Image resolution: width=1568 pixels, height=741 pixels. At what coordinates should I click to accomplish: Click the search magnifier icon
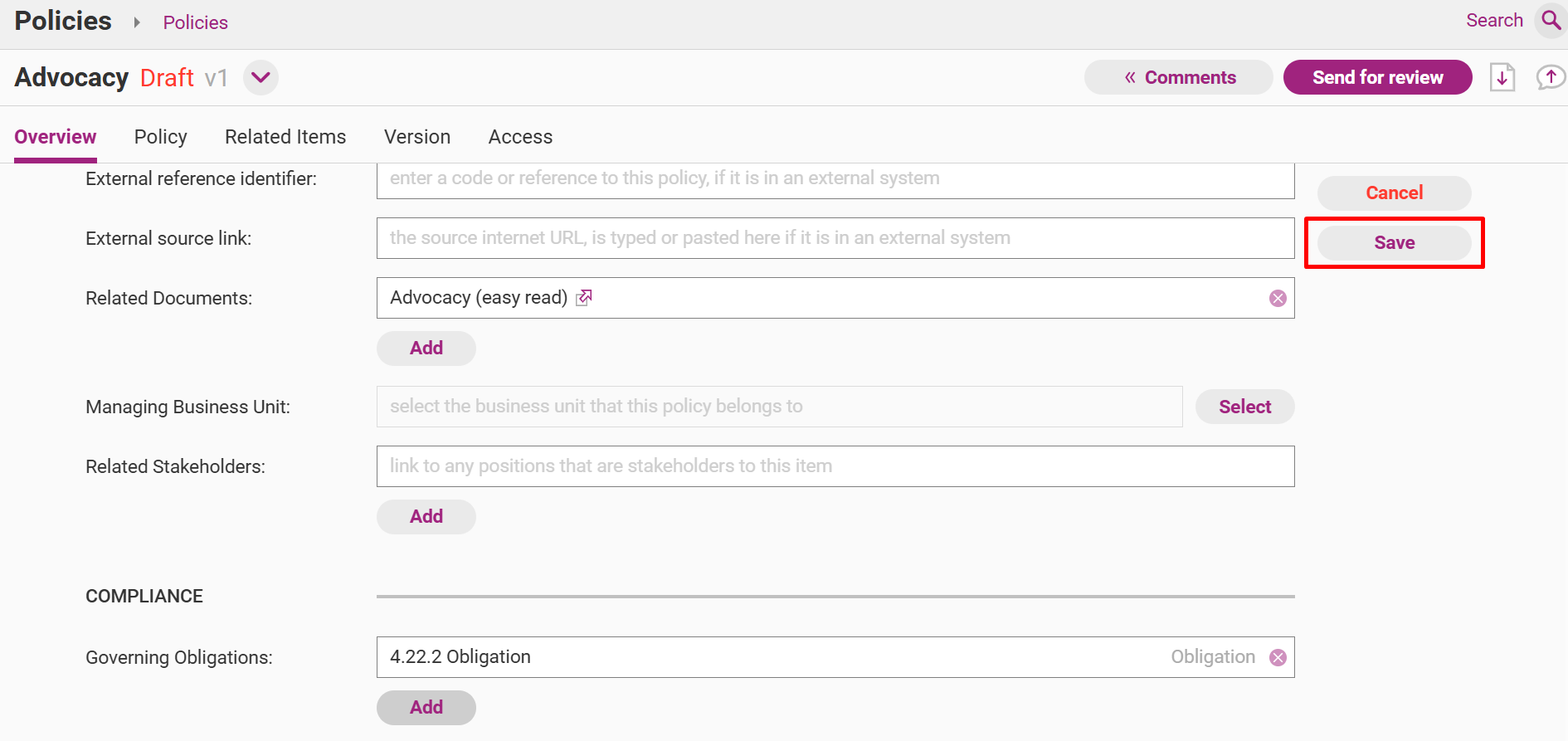pyautogui.click(x=1550, y=20)
